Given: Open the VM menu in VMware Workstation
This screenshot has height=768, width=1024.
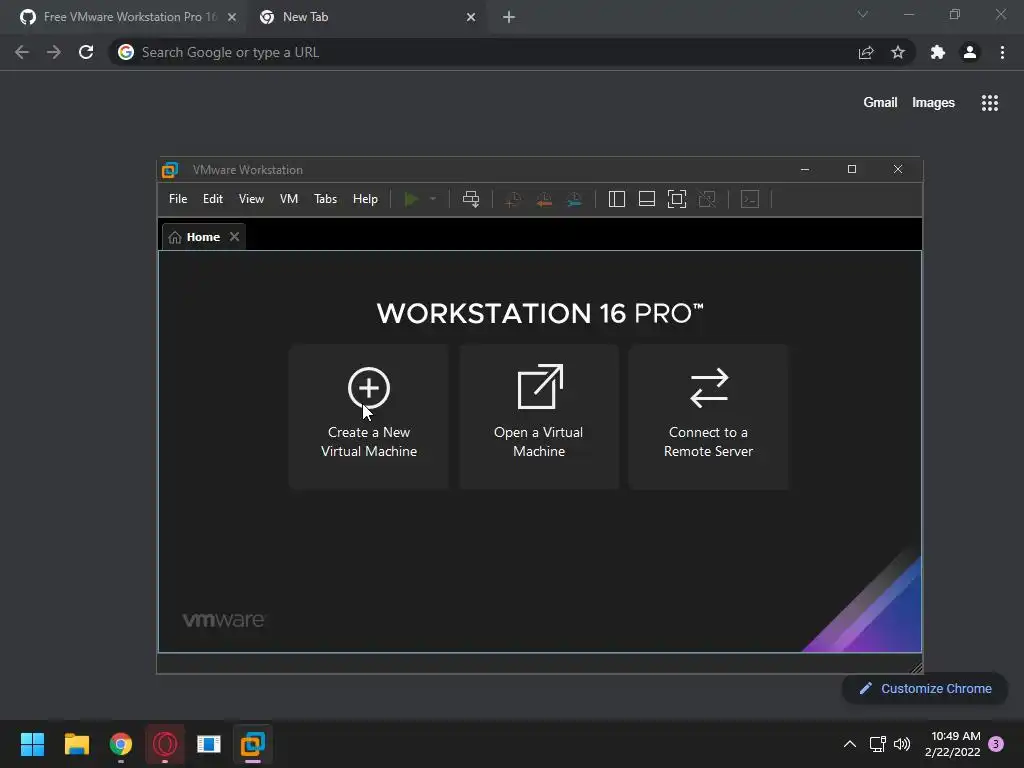Looking at the screenshot, I should pos(289,199).
